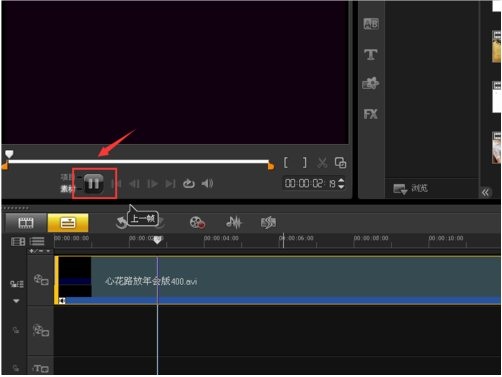Click timeline ruler at 00:00:06:00
The width and height of the screenshot is (502, 377).
pyautogui.click(x=296, y=238)
